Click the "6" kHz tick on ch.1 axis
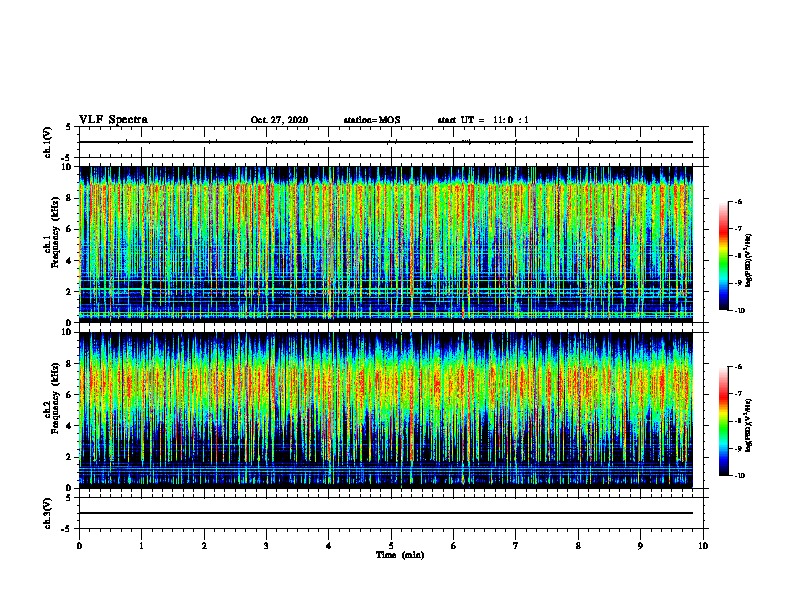The width and height of the screenshot is (792, 612). click(x=69, y=229)
